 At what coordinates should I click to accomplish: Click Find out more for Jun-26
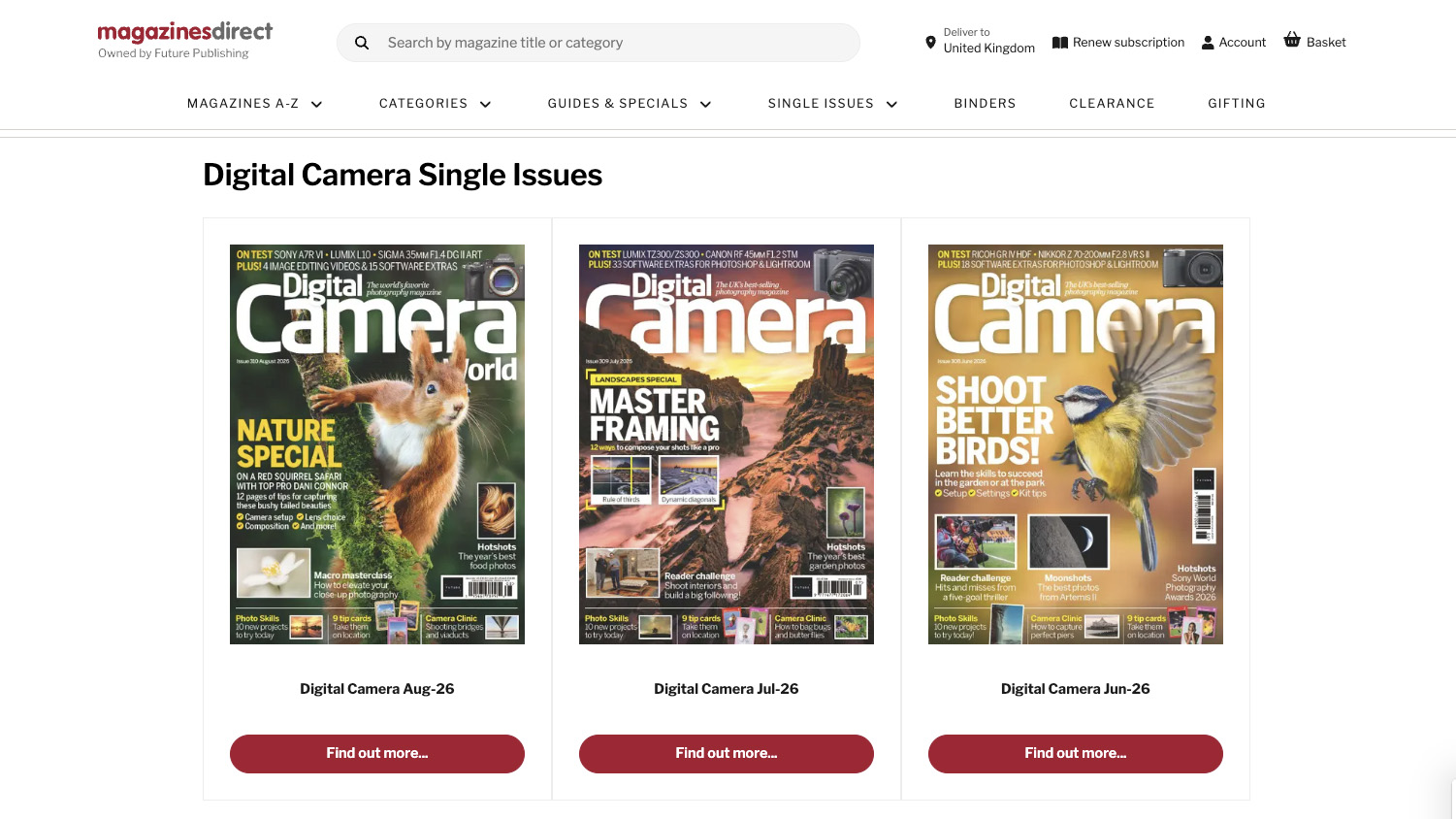coord(1076,754)
